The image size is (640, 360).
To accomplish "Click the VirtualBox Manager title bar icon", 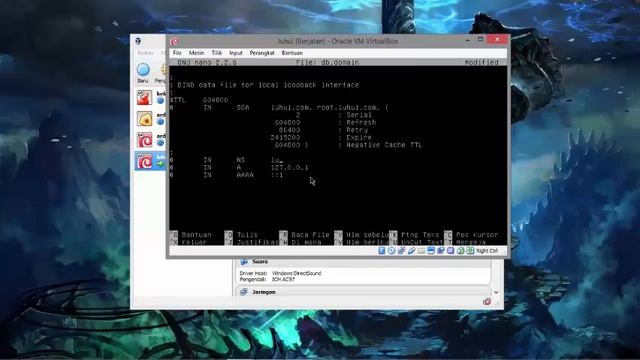I will tap(138, 41).
